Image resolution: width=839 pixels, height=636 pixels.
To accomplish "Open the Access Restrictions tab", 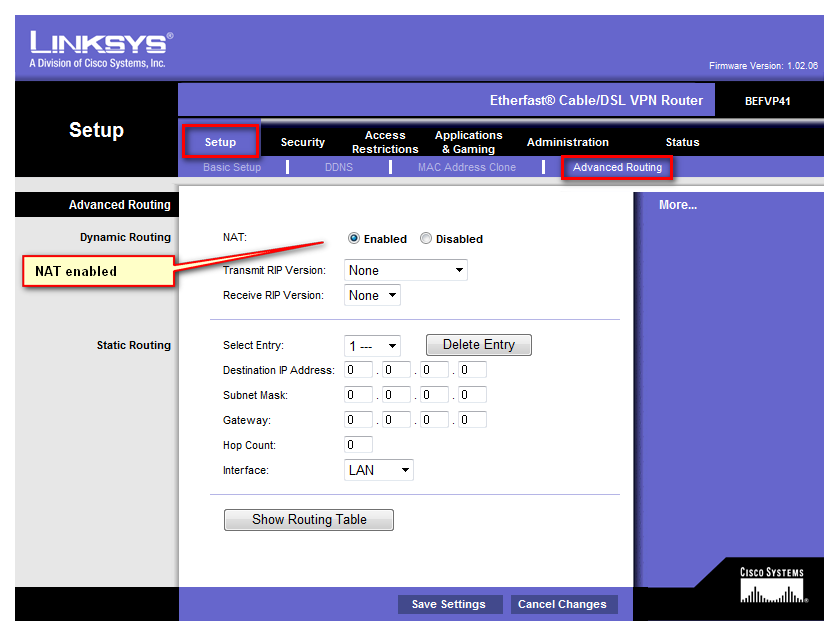I will coord(385,142).
